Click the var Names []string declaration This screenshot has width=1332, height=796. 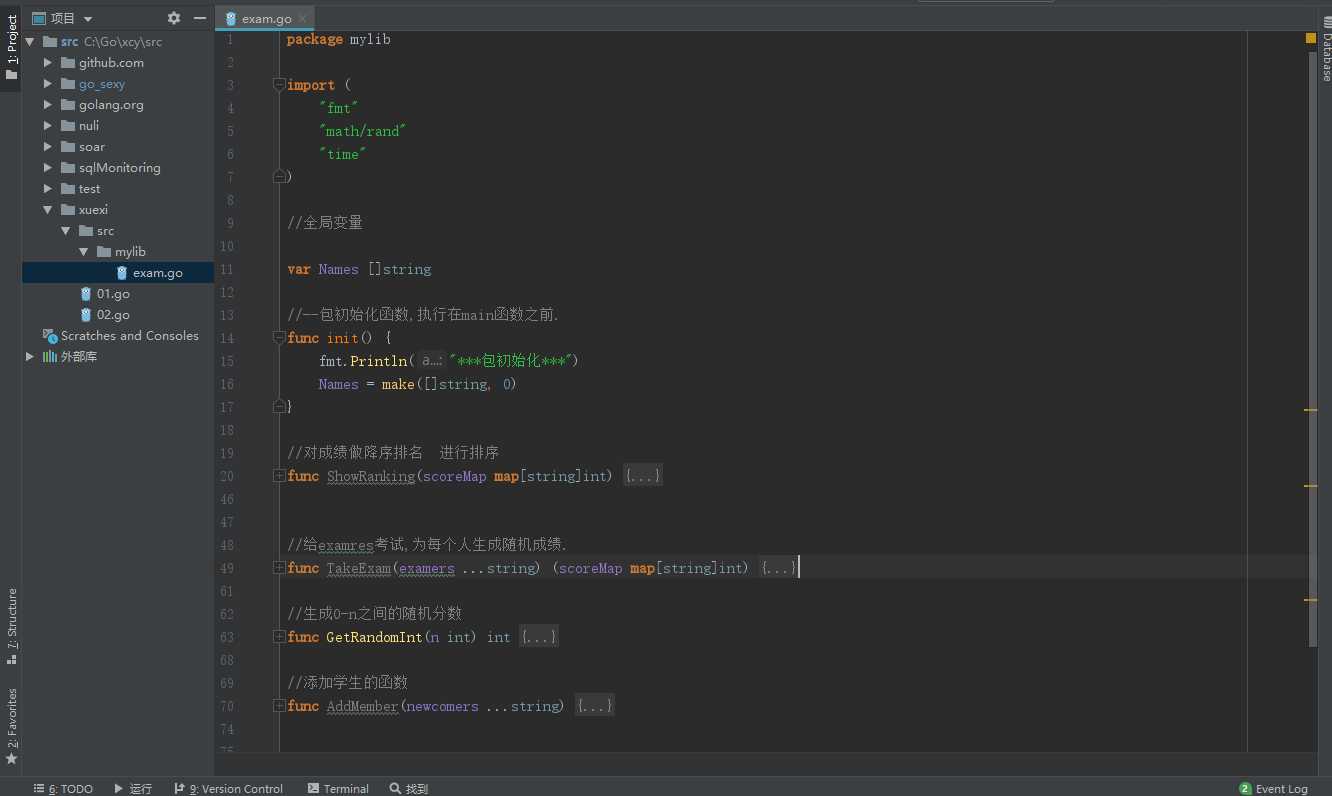(x=359, y=269)
